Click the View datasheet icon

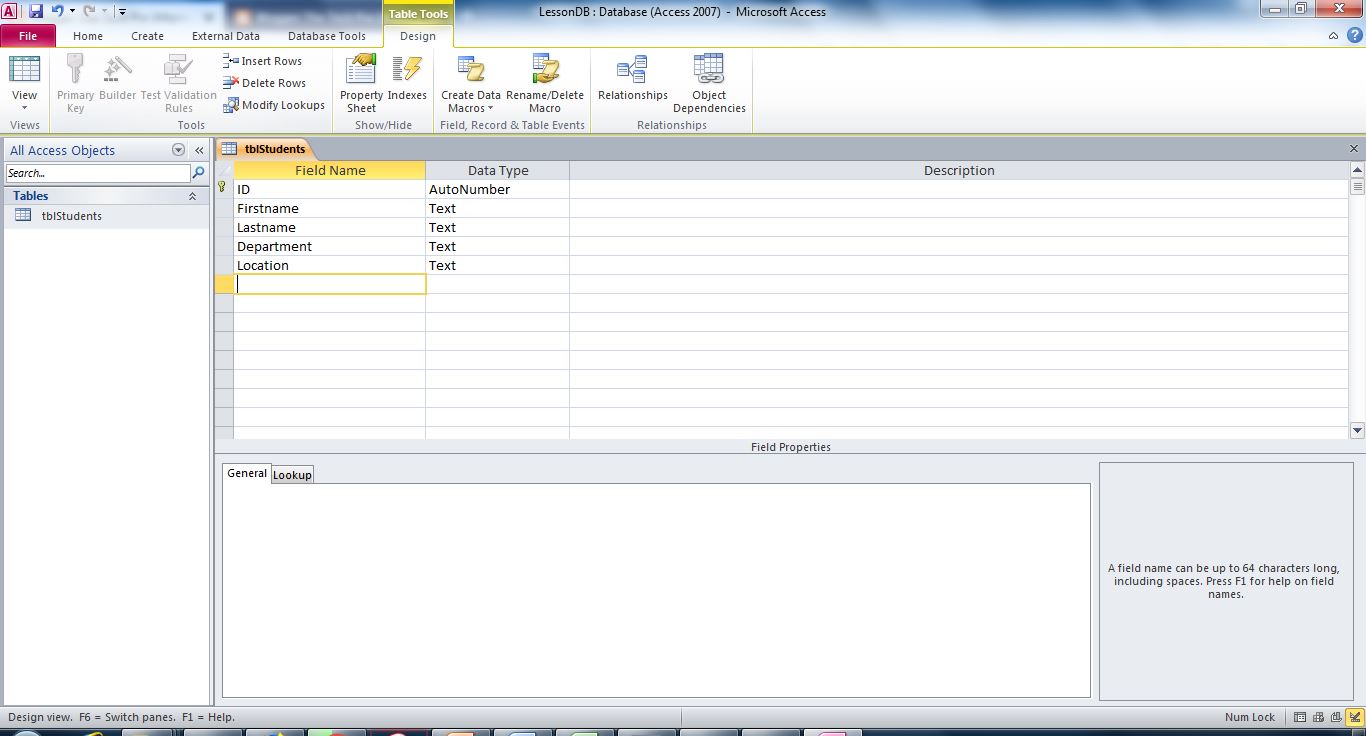point(24,69)
